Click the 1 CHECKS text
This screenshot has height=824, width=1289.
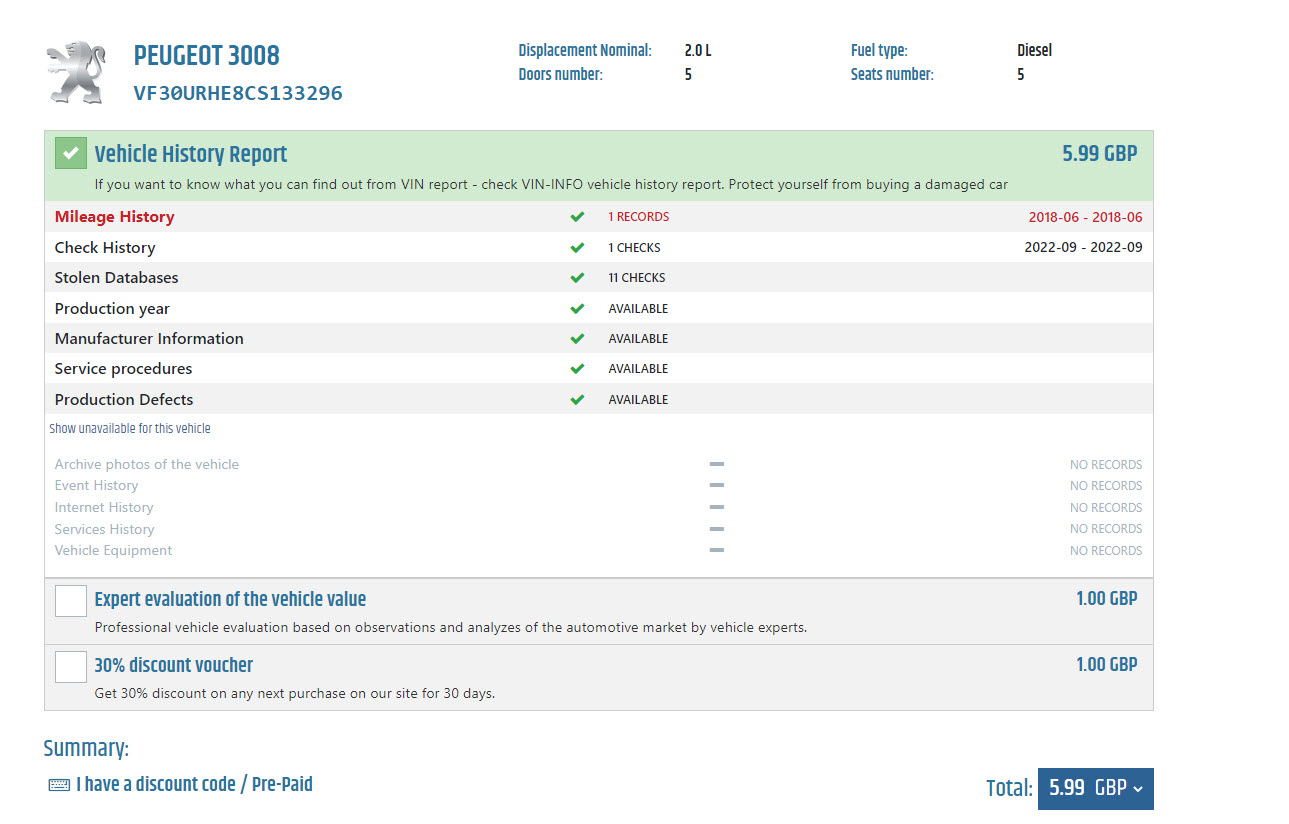(x=635, y=248)
